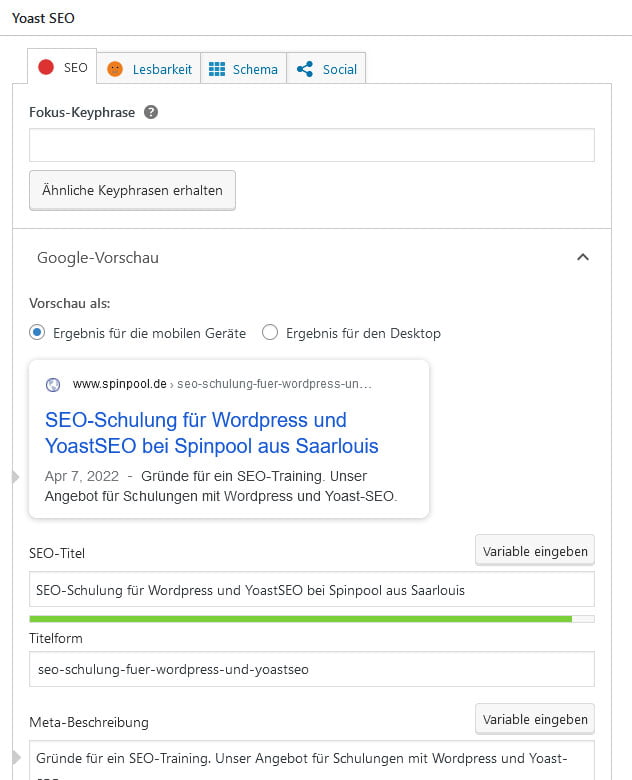This screenshot has width=632, height=780.
Task: Click the red SEO score bullet icon
Action: coord(46,67)
